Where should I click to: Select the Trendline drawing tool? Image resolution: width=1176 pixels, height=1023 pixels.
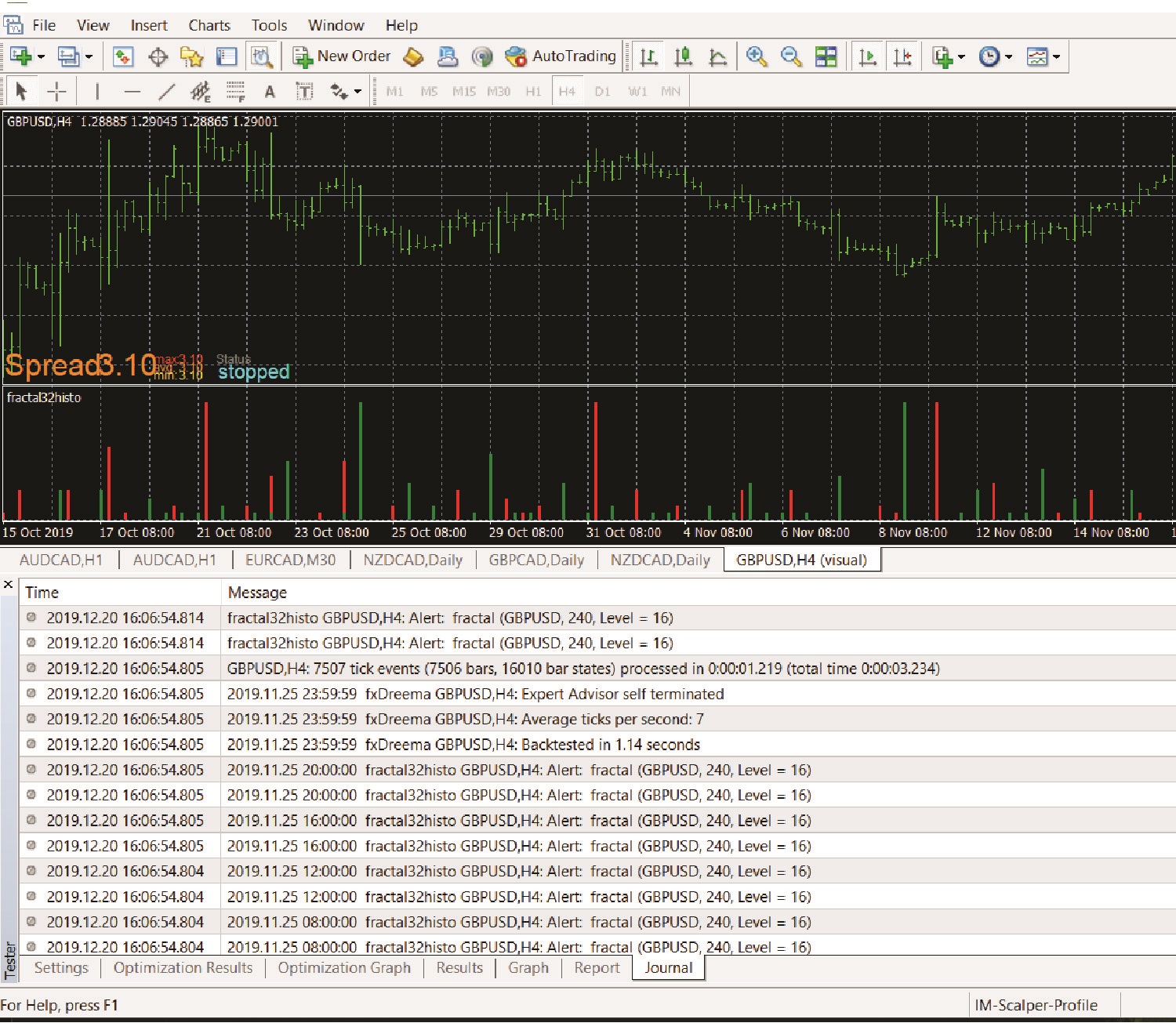point(166,92)
